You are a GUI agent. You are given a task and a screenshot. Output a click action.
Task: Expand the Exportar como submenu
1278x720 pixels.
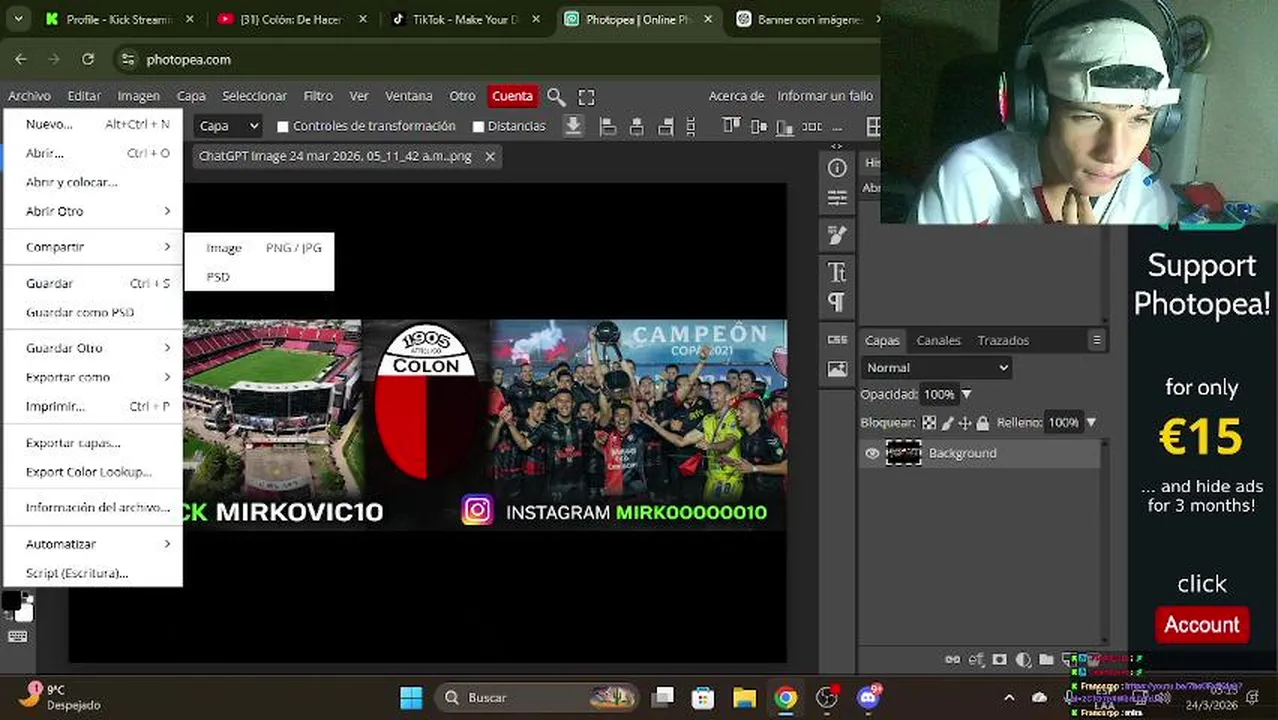(x=93, y=377)
